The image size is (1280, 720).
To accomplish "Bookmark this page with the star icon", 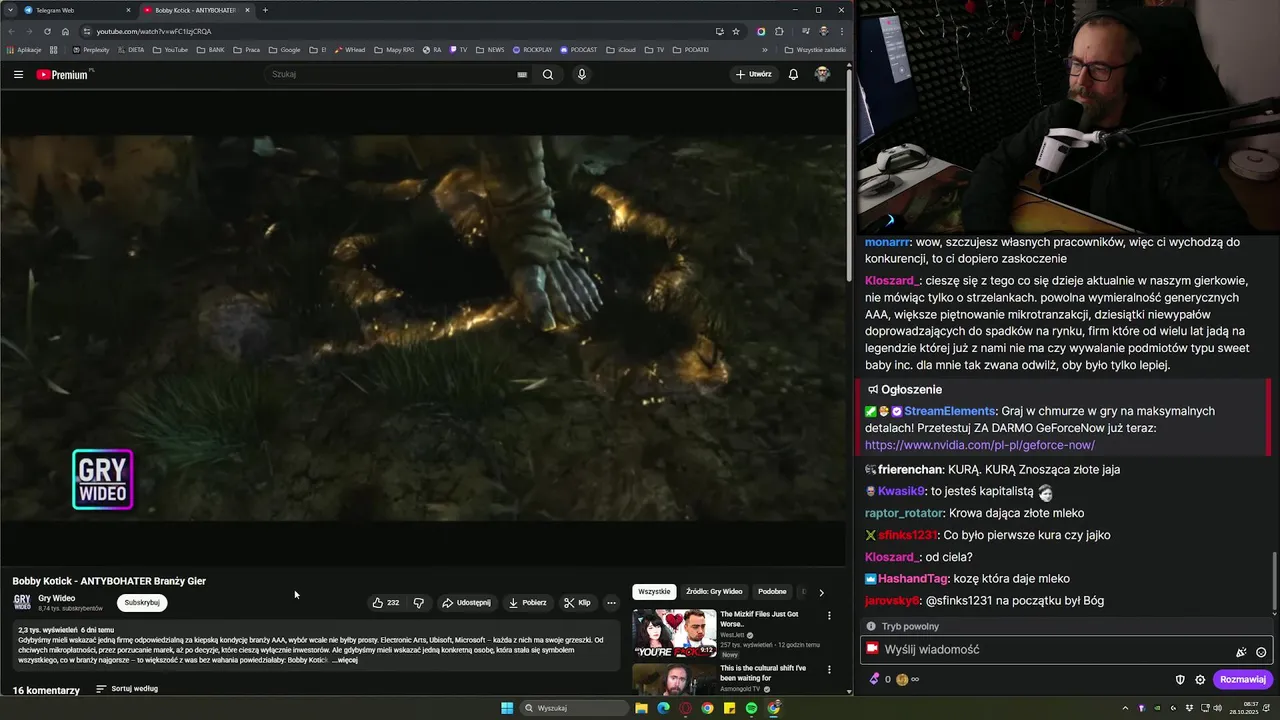I will [736, 31].
